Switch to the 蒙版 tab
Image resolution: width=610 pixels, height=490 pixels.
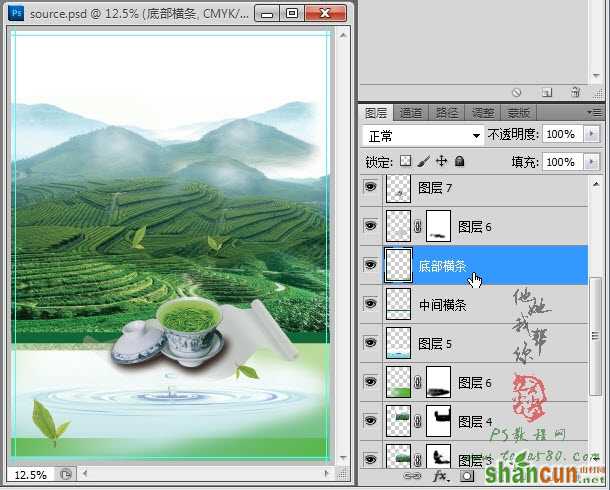pos(519,113)
